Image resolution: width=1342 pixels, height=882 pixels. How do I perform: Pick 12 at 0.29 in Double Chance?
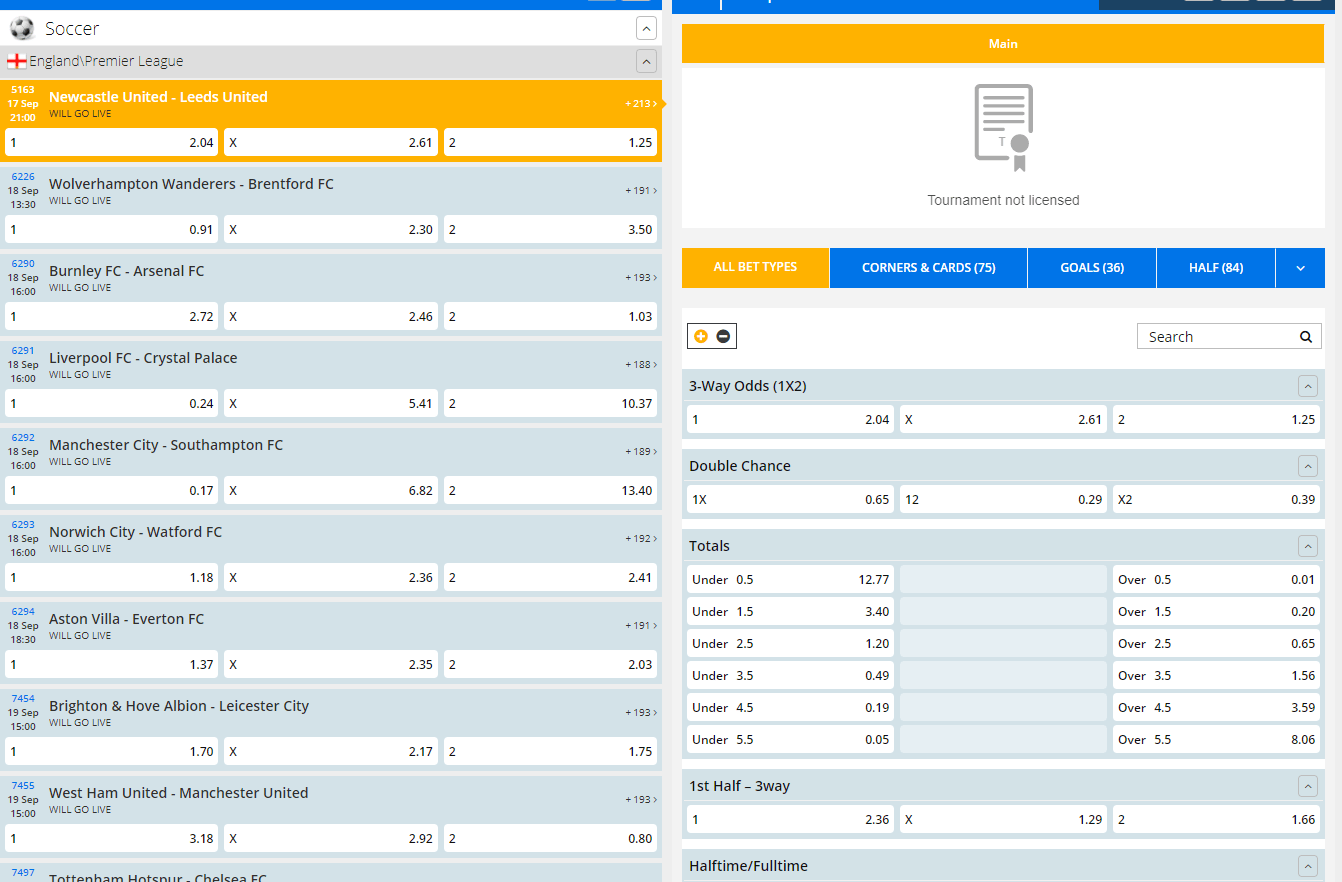[1003, 500]
